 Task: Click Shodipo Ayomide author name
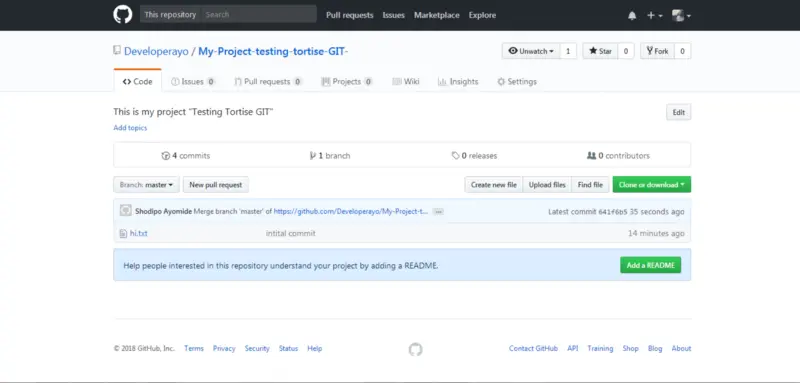(x=164, y=211)
